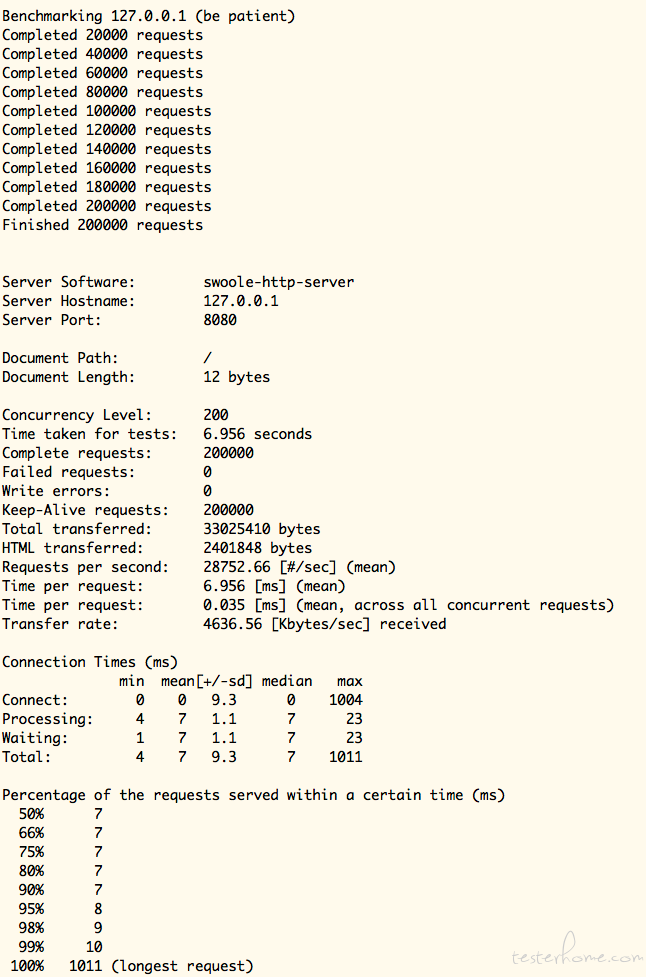Select the Transfer rate '4636.56' value
The height and width of the screenshot is (977, 646).
(232, 624)
